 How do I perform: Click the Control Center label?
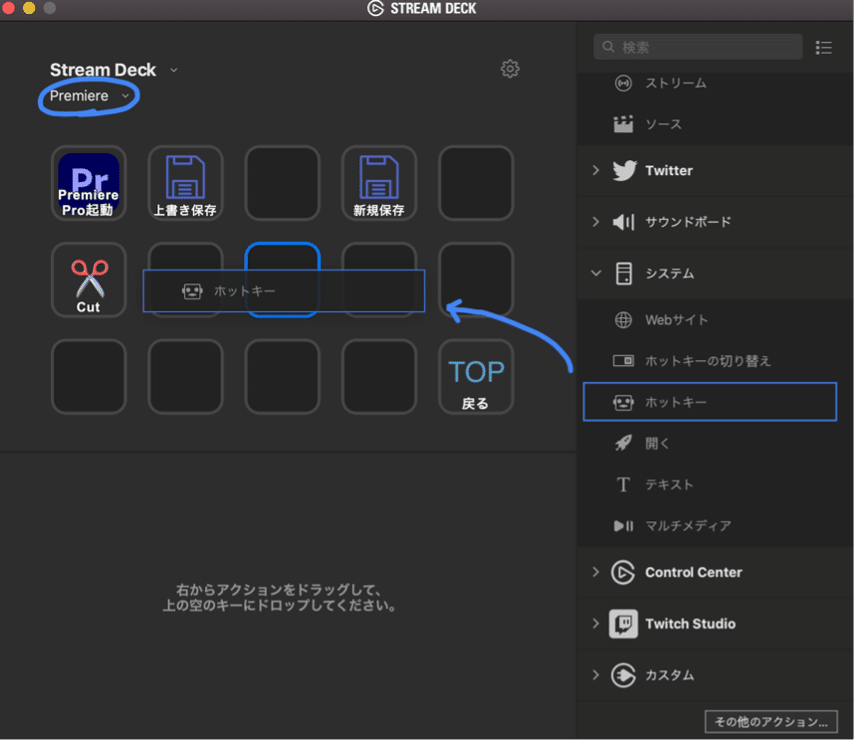[x=693, y=573]
